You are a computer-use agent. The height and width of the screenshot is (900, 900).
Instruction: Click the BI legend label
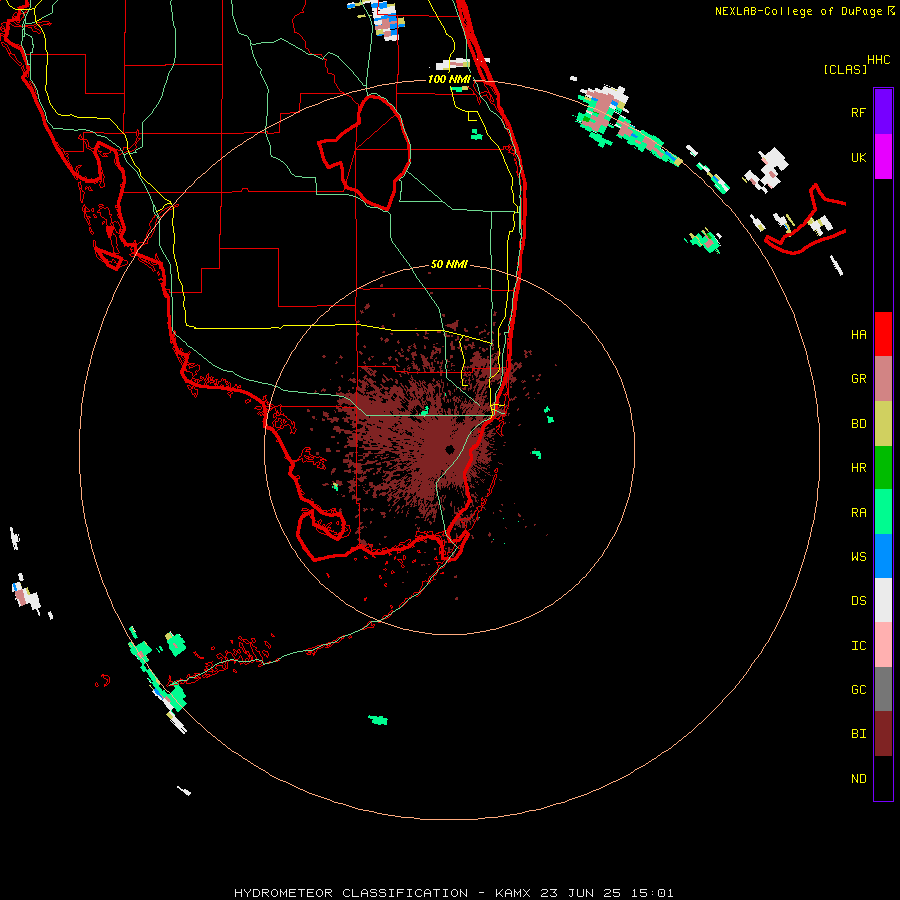[858, 734]
